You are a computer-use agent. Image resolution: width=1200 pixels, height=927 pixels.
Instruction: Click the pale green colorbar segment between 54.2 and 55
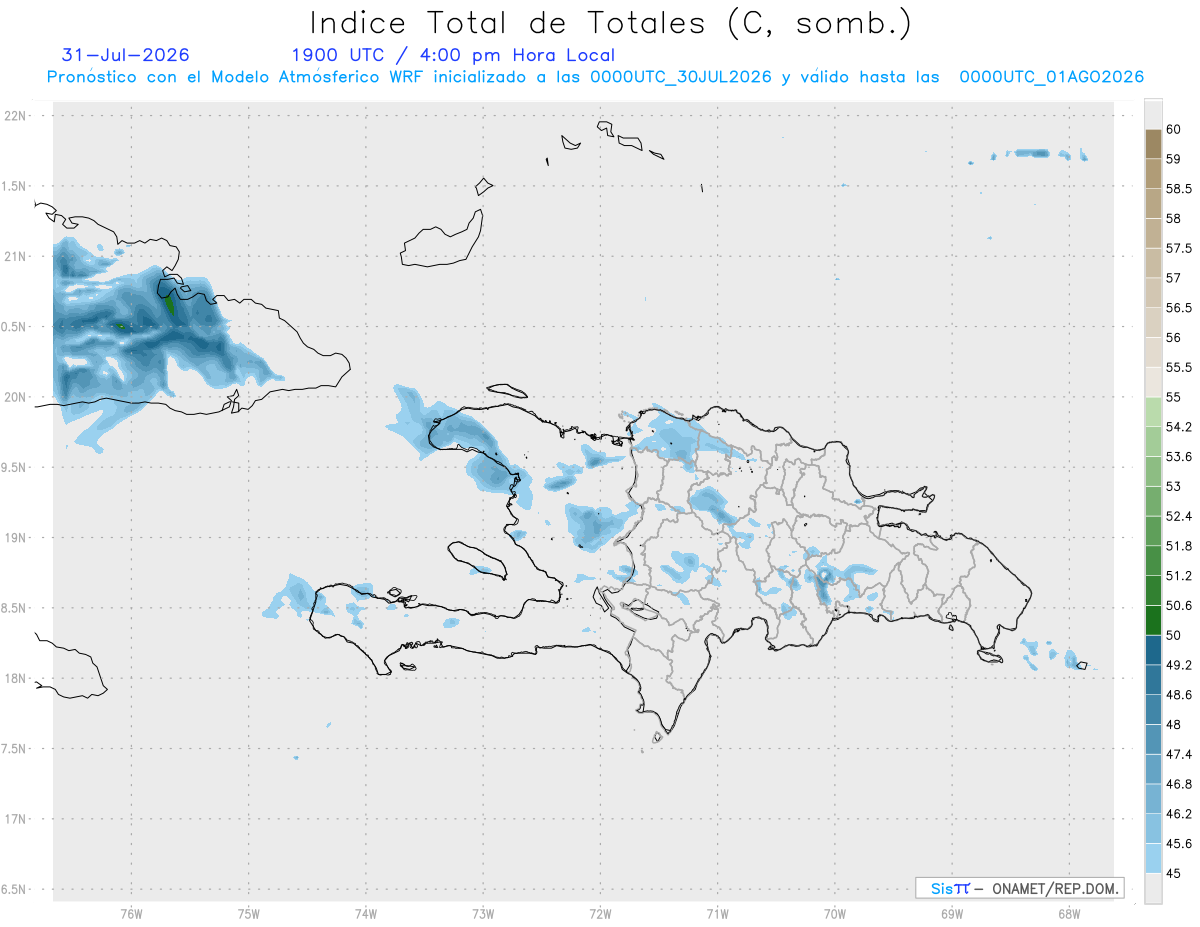(1153, 412)
